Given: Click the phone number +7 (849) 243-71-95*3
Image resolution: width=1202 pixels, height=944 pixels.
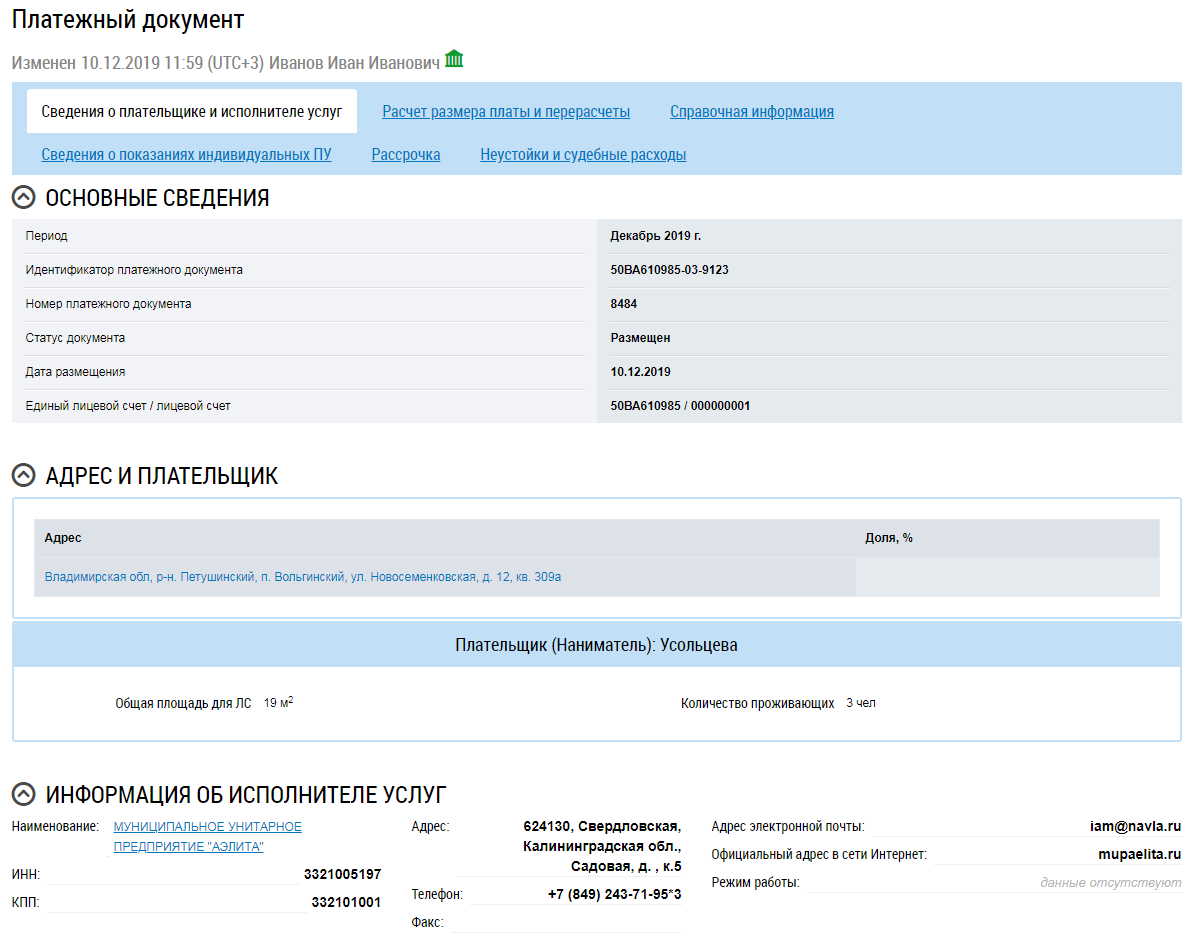Looking at the screenshot, I should pos(614,894).
